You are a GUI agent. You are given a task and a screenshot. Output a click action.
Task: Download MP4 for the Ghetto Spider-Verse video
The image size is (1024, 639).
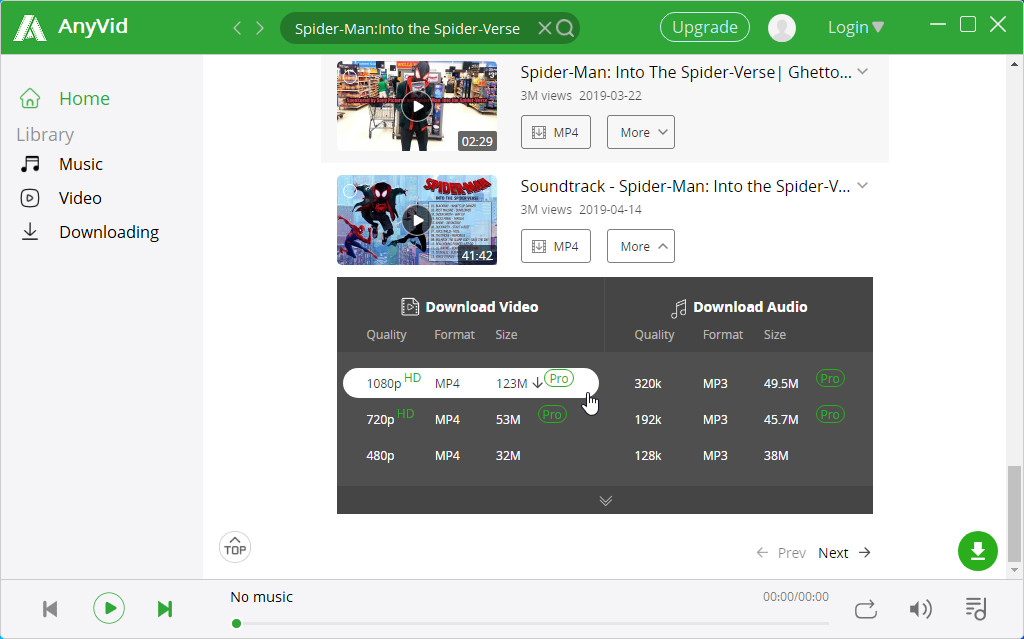[x=556, y=133]
